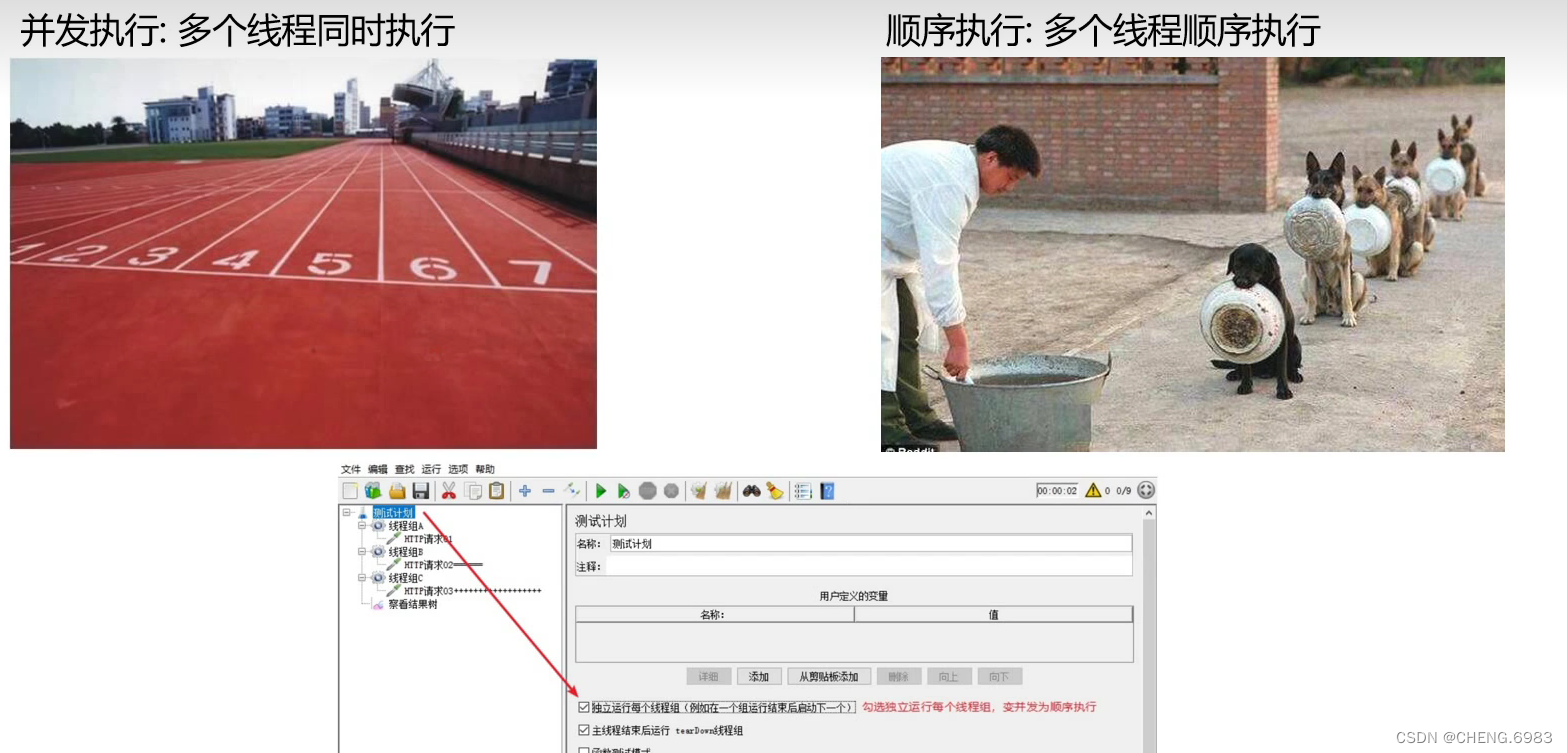Viewport: 1567px width, 753px height.
Task: Open the 文件 menu
Action: (x=350, y=469)
